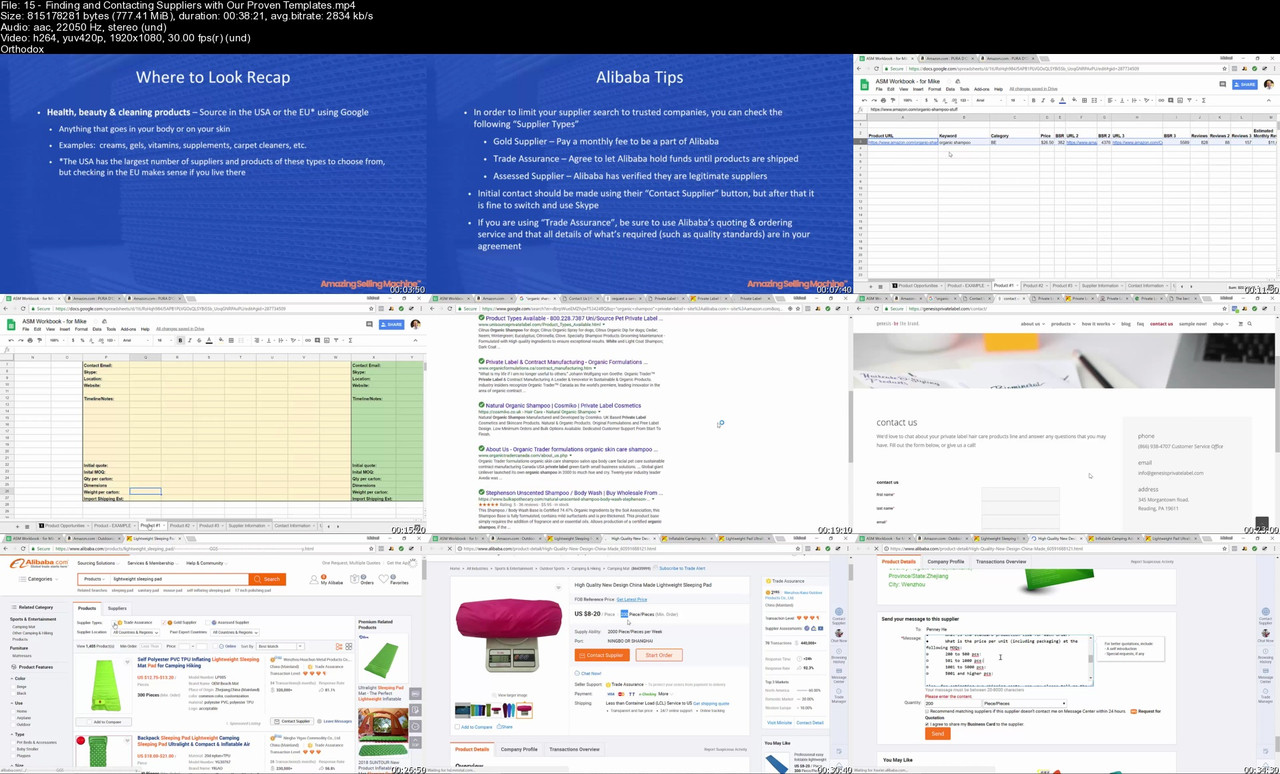Open comments icon beside SHARE in 00:11:30 frame
The width and height of the screenshot is (1280, 774).
click(1222, 85)
